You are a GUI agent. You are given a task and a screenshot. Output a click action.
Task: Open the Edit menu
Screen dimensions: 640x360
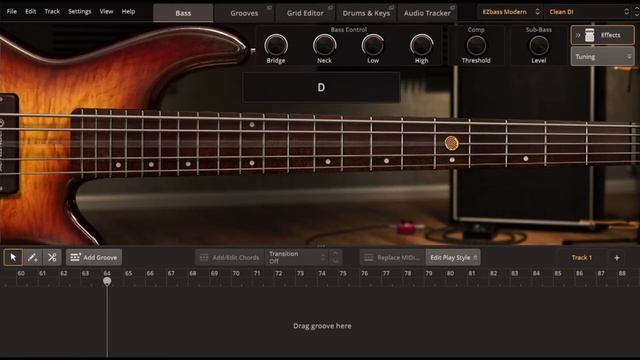point(31,11)
